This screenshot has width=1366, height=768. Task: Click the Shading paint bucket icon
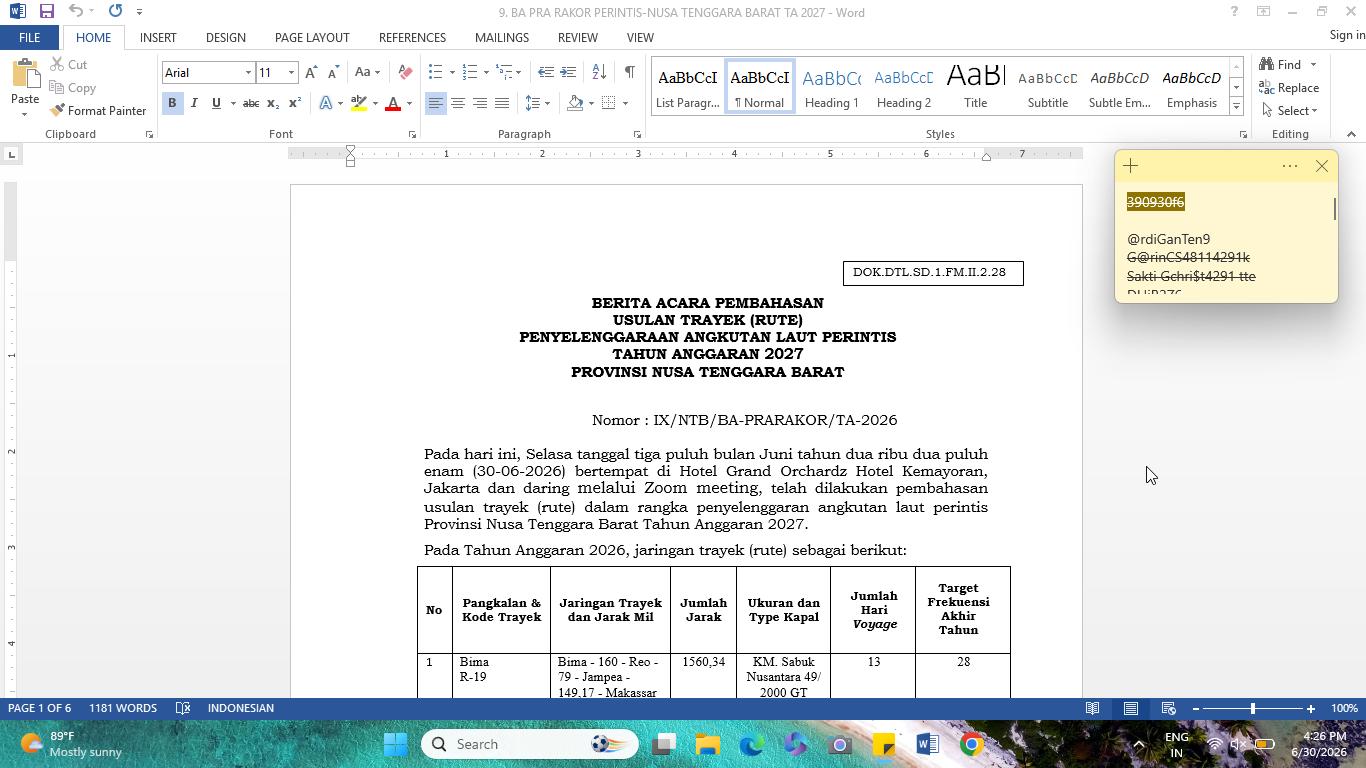pos(575,103)
